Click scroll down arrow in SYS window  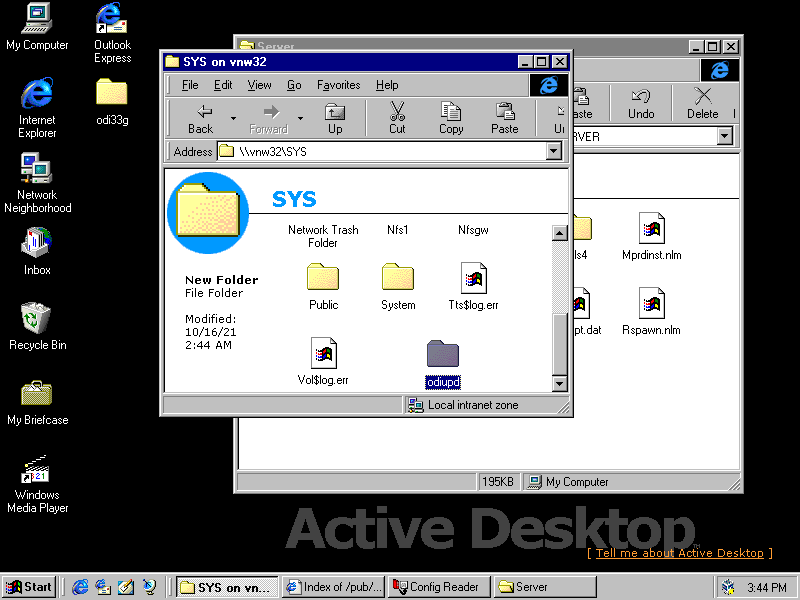click(x=560, y=383)
